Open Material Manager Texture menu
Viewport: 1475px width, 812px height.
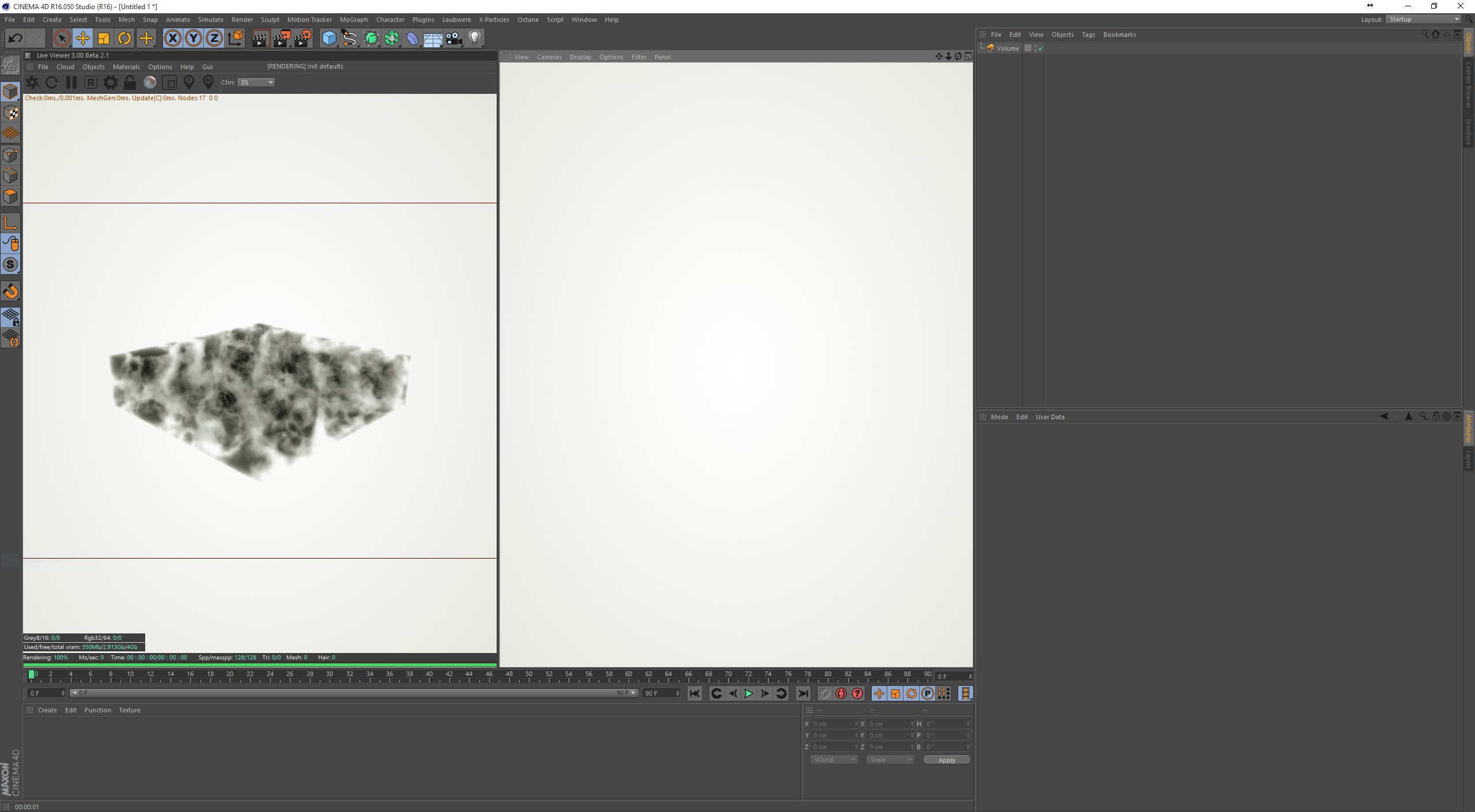click(130, 711)
